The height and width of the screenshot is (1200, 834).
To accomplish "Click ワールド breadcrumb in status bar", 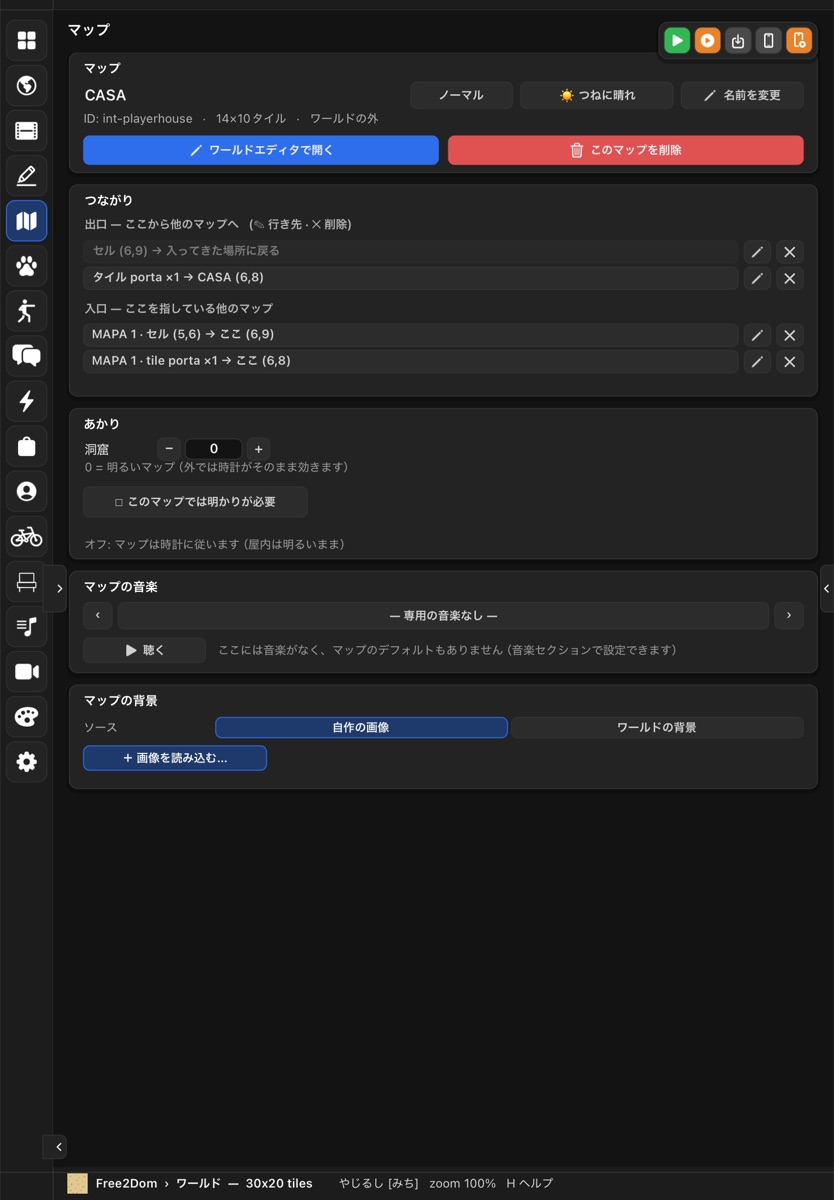I will pos(198,1184).
